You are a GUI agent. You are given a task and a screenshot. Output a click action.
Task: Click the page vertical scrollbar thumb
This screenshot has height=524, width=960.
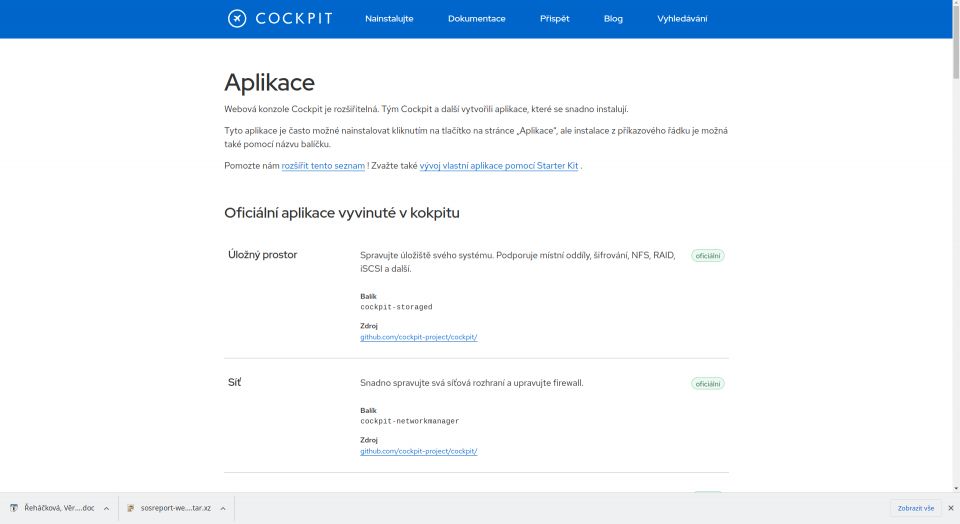point(956,40)
